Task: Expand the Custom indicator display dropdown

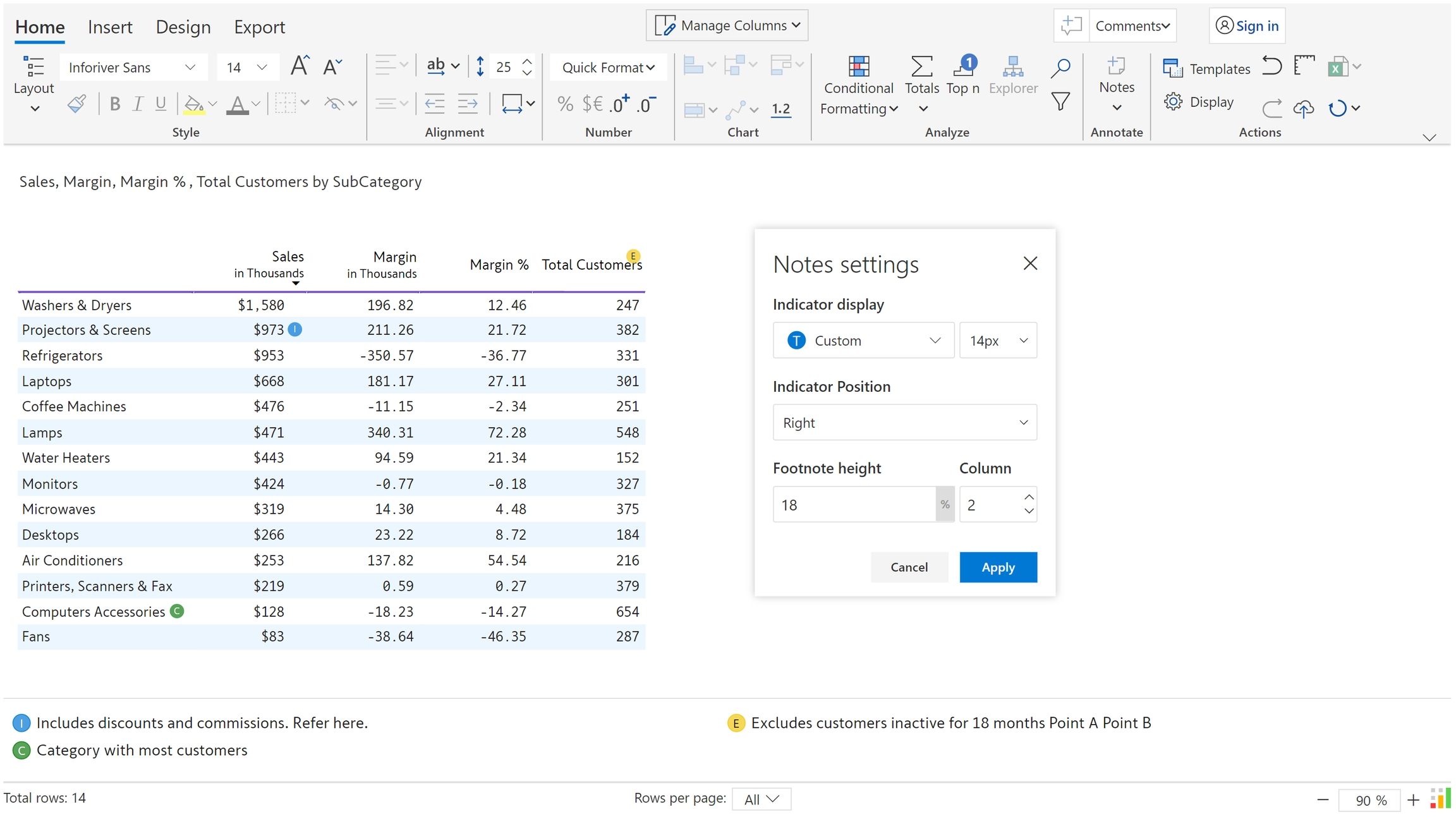Action: click(x=863, y=341)
